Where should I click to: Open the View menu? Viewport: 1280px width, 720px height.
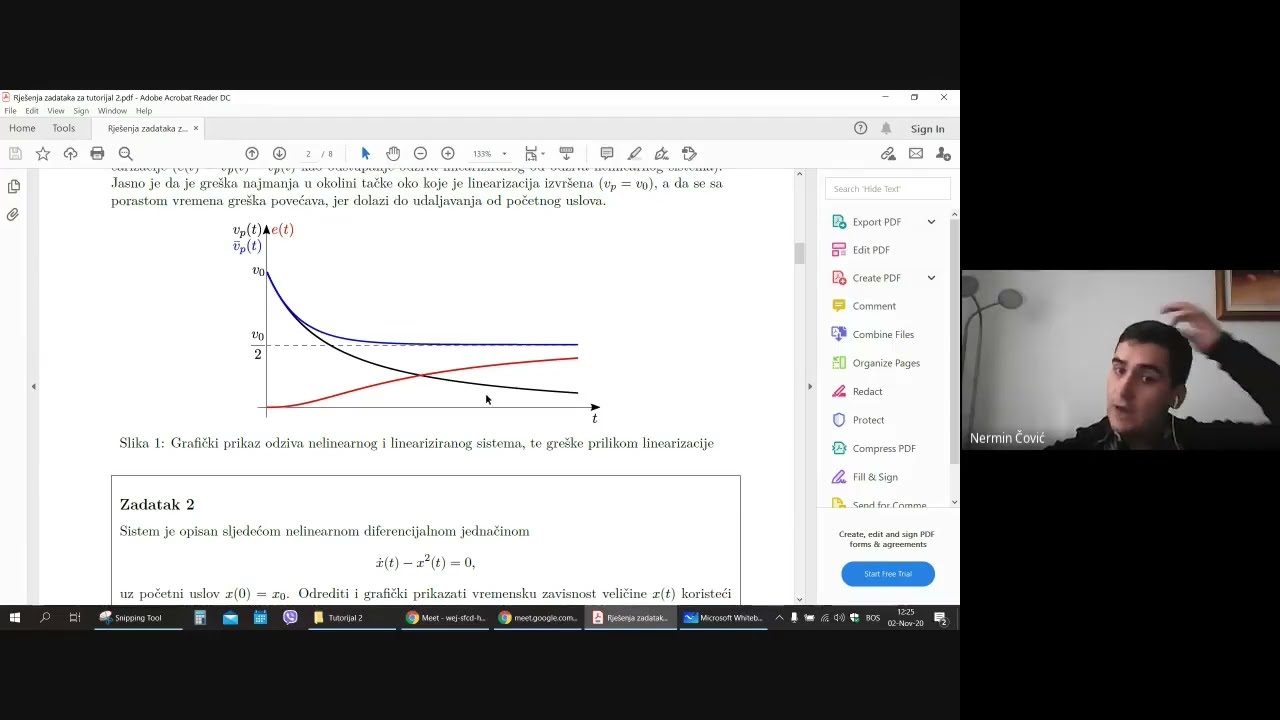(56, 111)
